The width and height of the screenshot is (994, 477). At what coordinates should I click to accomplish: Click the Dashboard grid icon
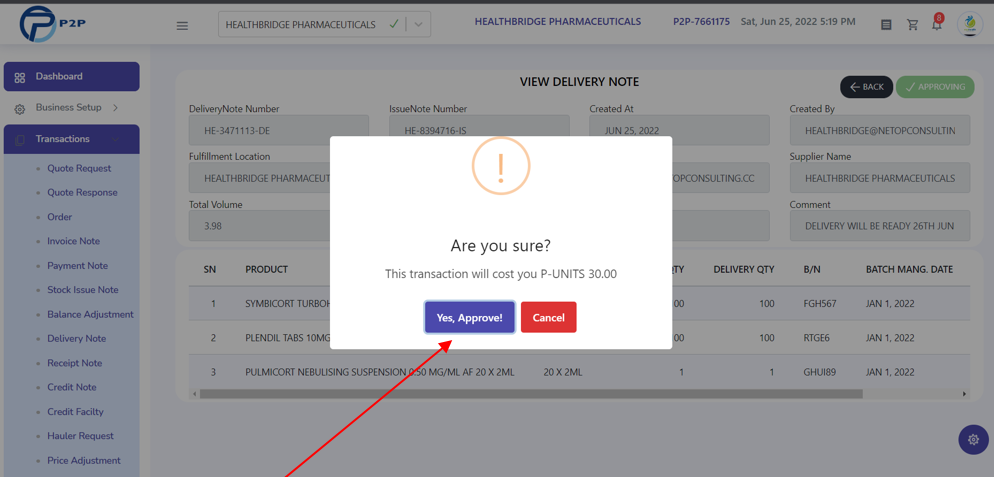(20, 77)
